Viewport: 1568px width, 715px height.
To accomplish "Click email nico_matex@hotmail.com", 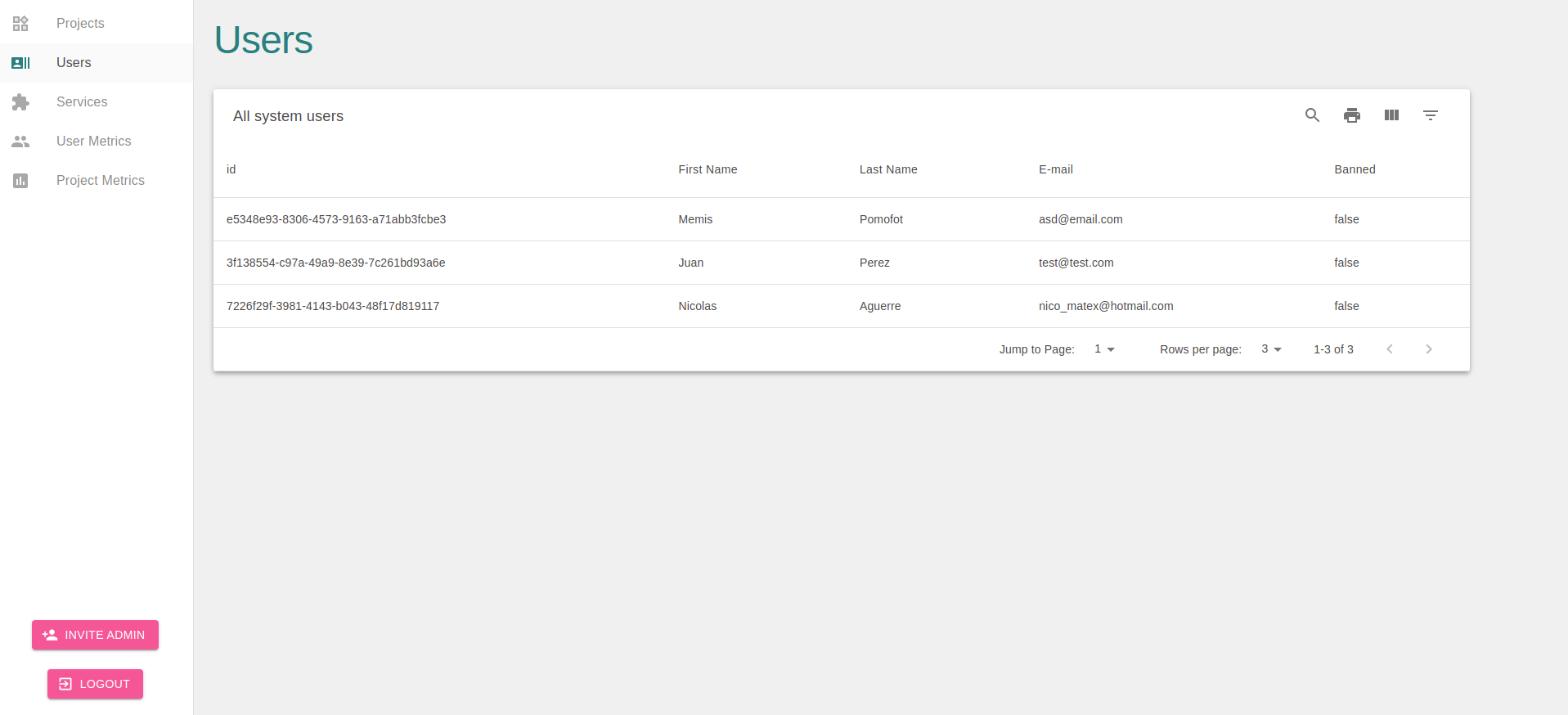I will [1106, 306].
